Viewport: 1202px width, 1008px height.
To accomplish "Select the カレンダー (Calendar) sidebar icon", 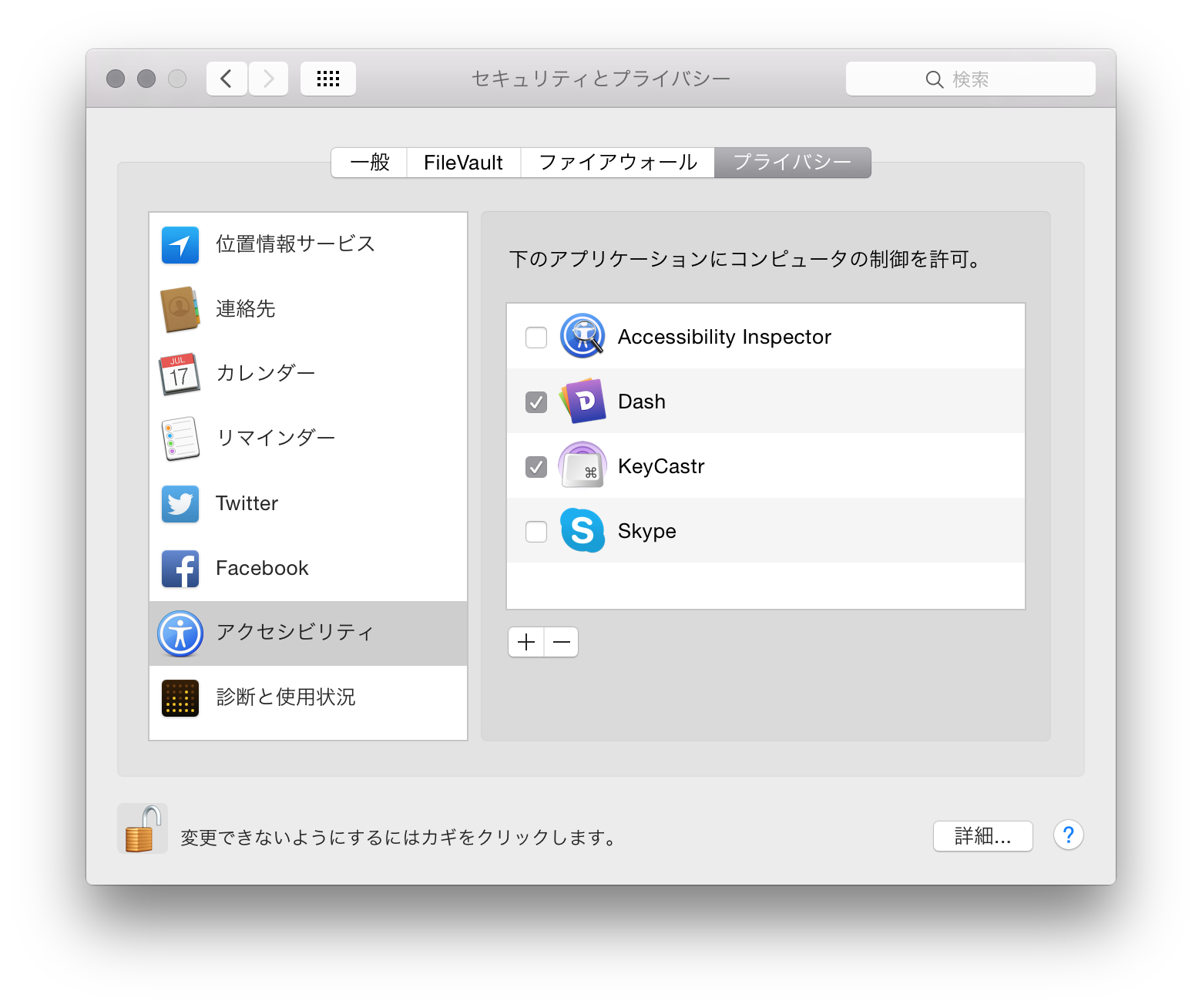I will tap(180, 374).
